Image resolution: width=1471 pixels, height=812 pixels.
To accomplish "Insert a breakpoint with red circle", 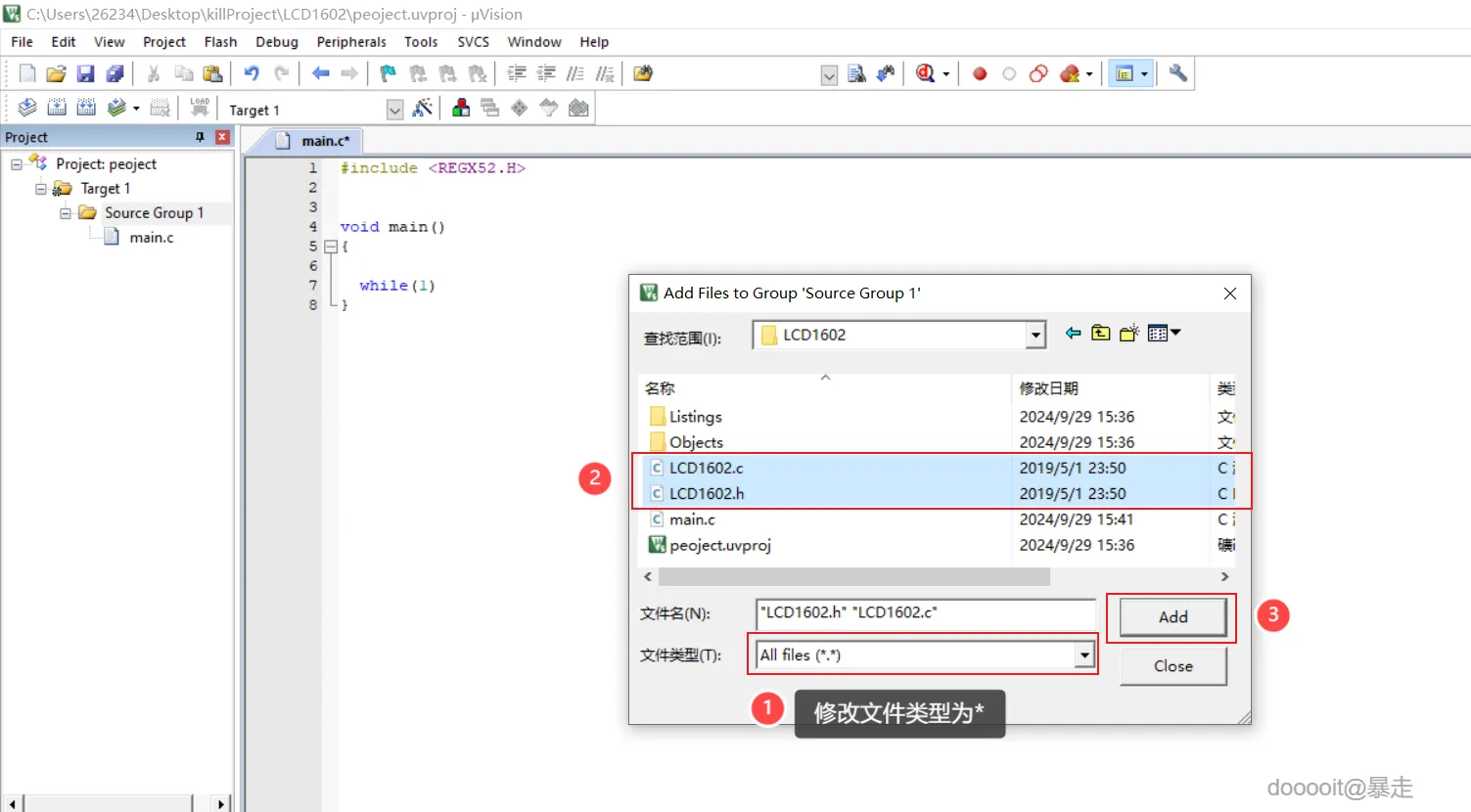I will (980, 73).
